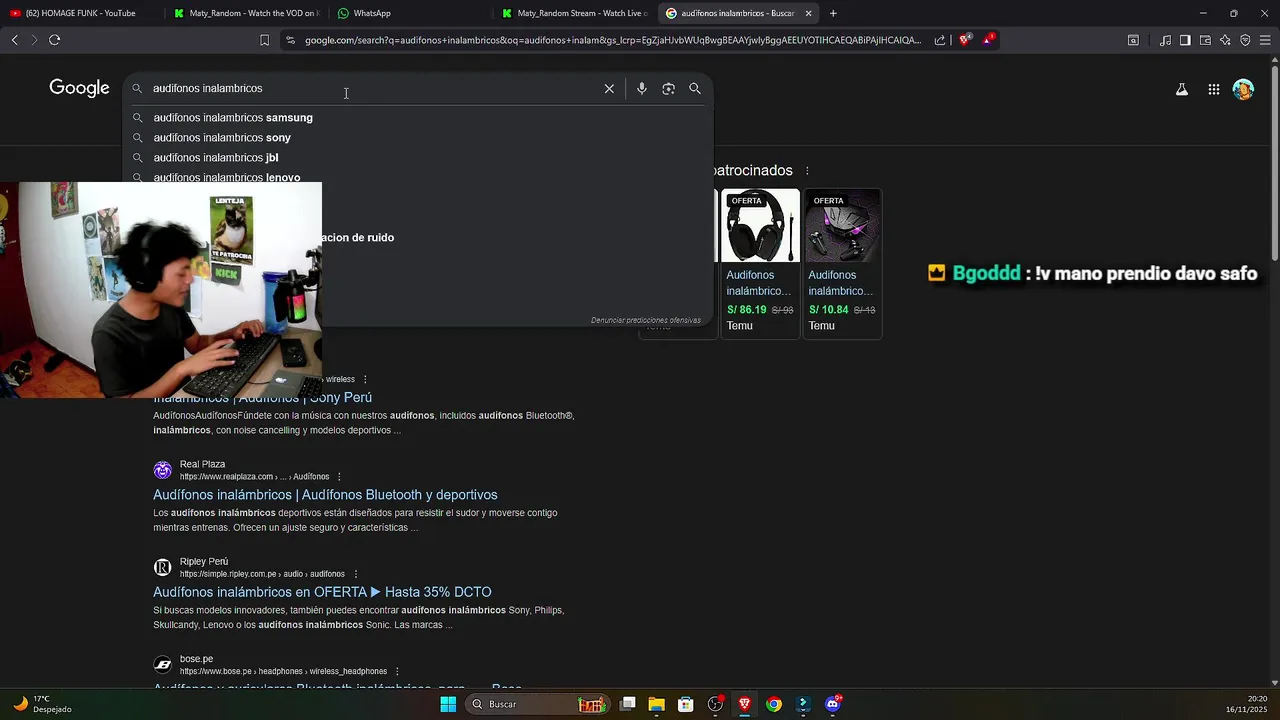Switch to Maty_Random VOD Kick tab

245,13
